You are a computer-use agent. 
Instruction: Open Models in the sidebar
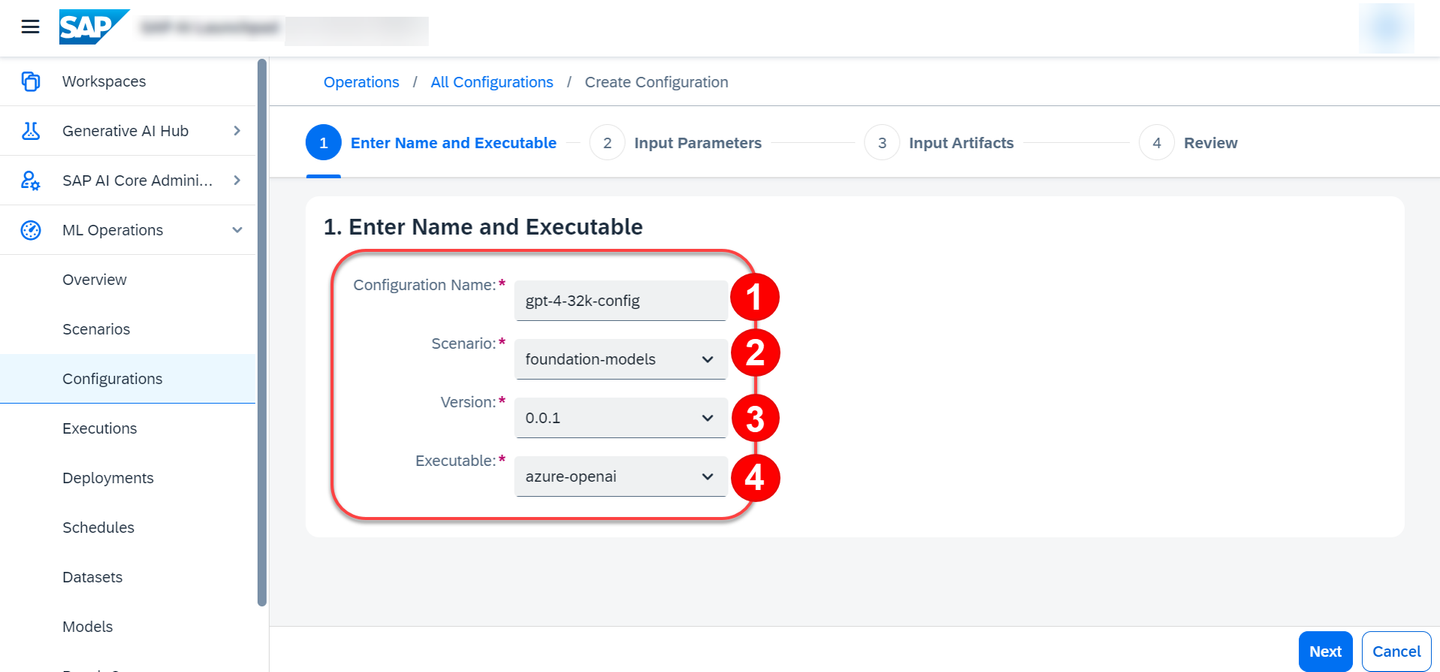[128, 627]
